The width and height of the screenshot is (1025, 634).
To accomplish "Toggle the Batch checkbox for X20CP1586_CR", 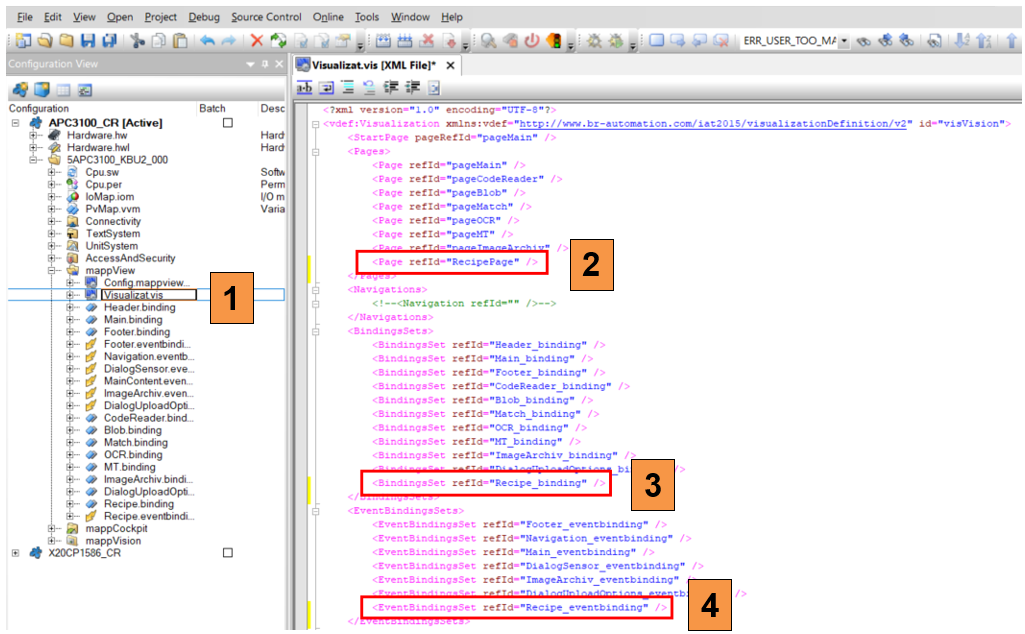I will tap(228, 553).
